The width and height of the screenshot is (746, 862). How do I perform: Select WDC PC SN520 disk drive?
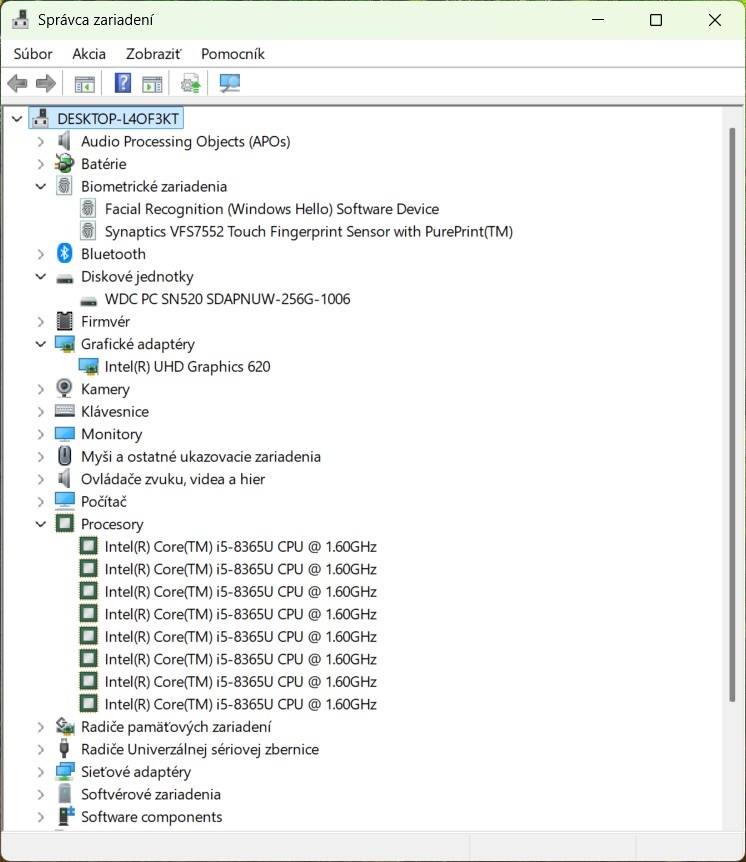(x=227, y=299)
